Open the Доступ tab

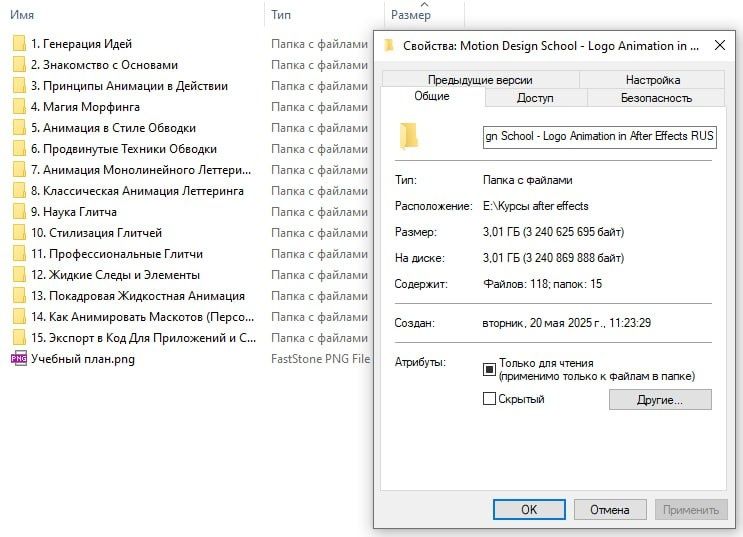[535, 98]
